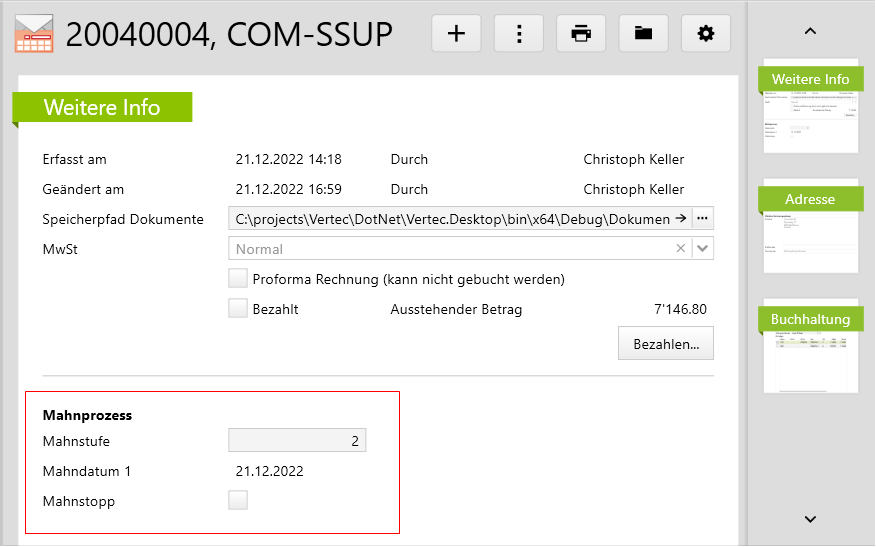
Task: Clear the MwSt field with X icon
Action: coord(681,249)
